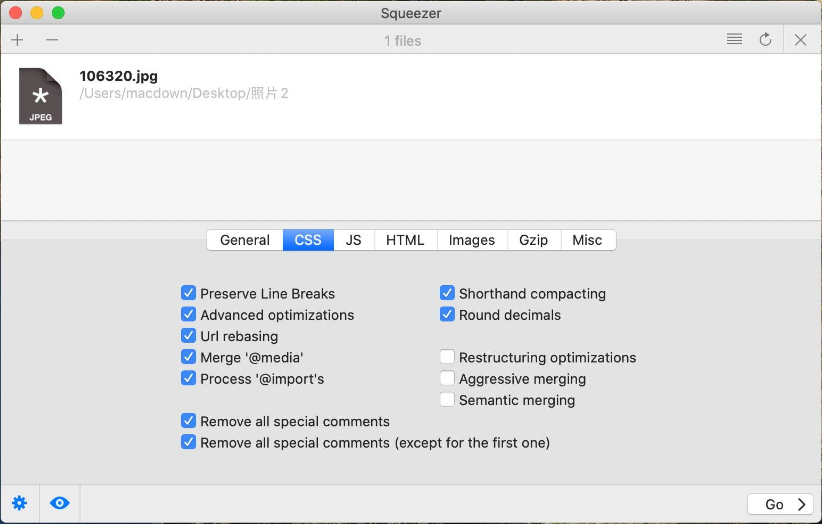Switch to the HTML tab
Viewport: 822px width, 524px height.
coord(405,240)
